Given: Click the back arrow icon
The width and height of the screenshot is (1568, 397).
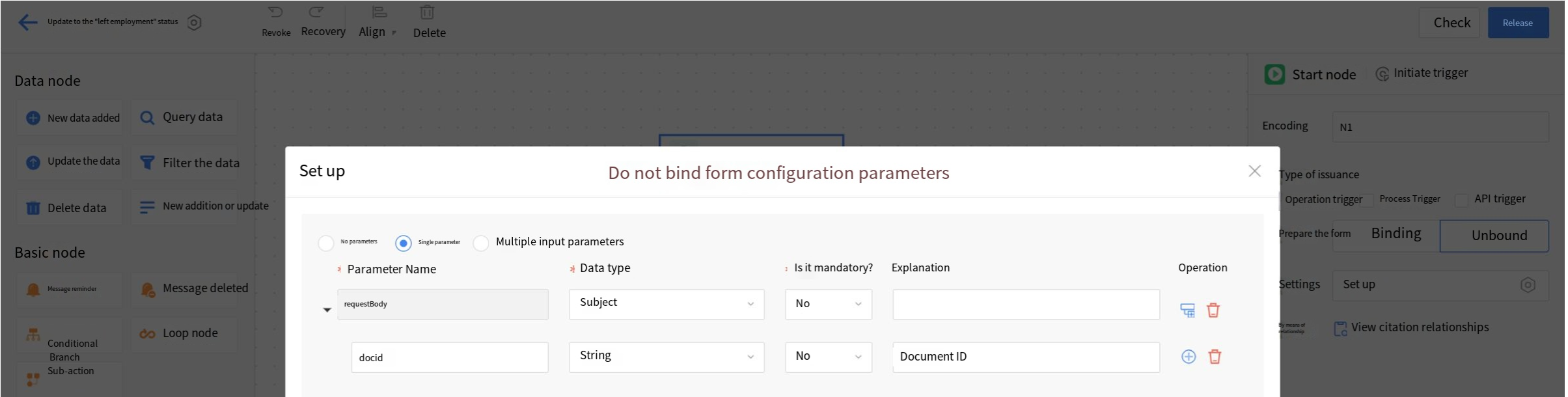Looking at the screenshot, I should click(x=27, y=23).
